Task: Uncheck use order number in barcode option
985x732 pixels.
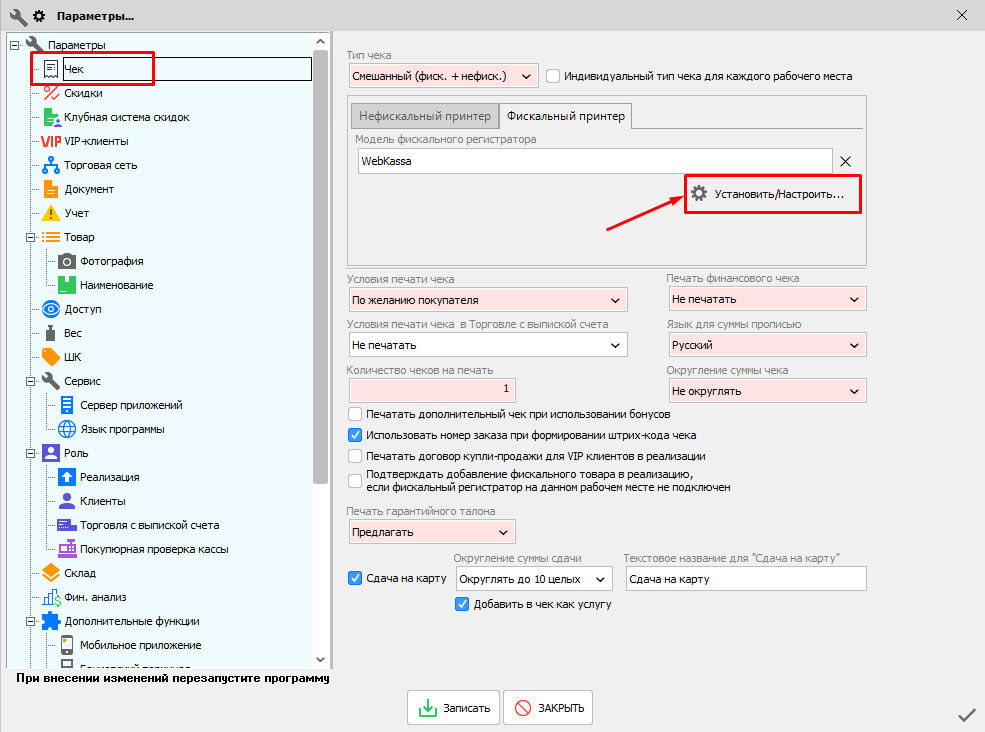Action: [x=354, y=435]
